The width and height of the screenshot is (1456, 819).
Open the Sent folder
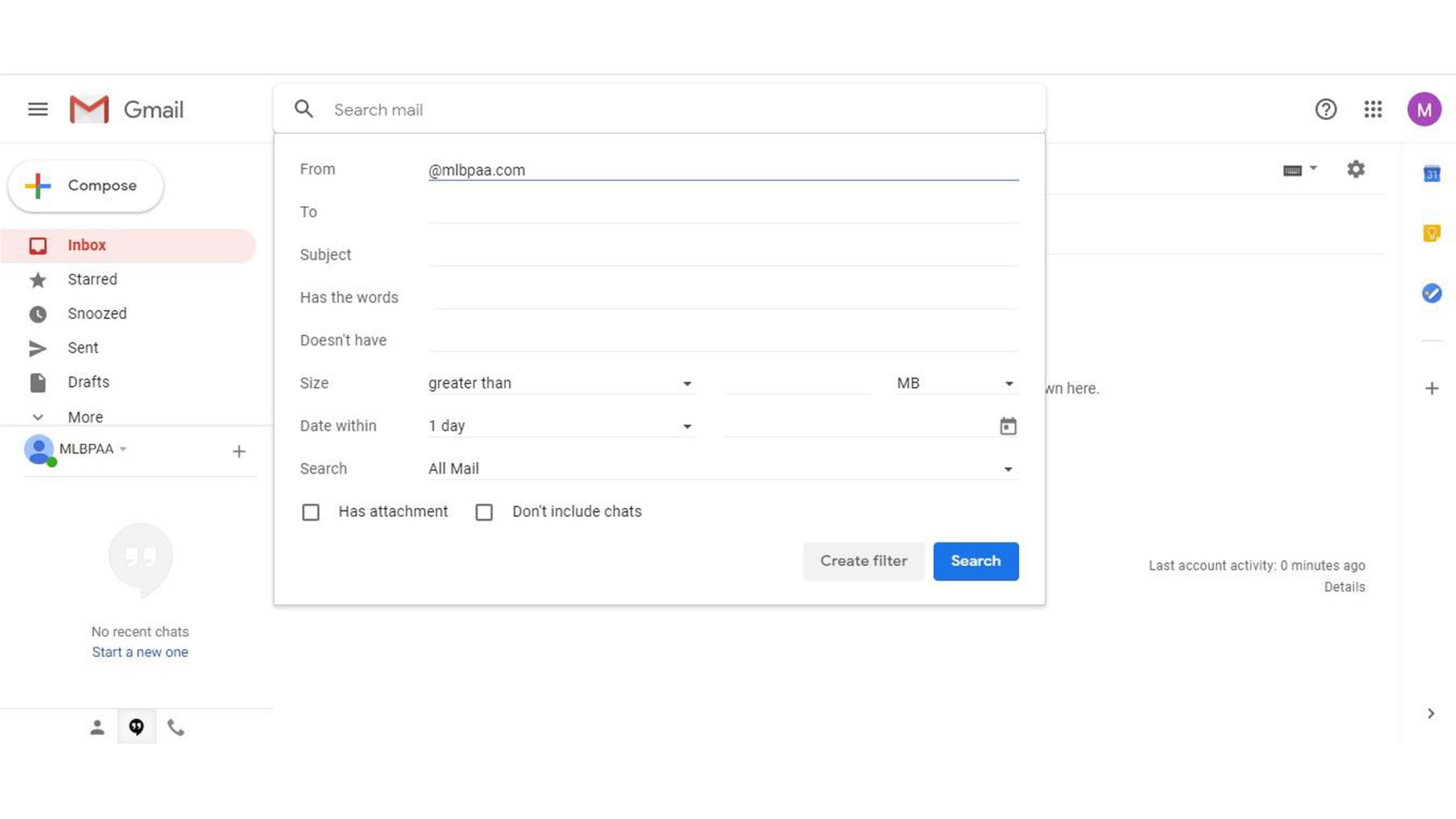click(x=83, y=348)
